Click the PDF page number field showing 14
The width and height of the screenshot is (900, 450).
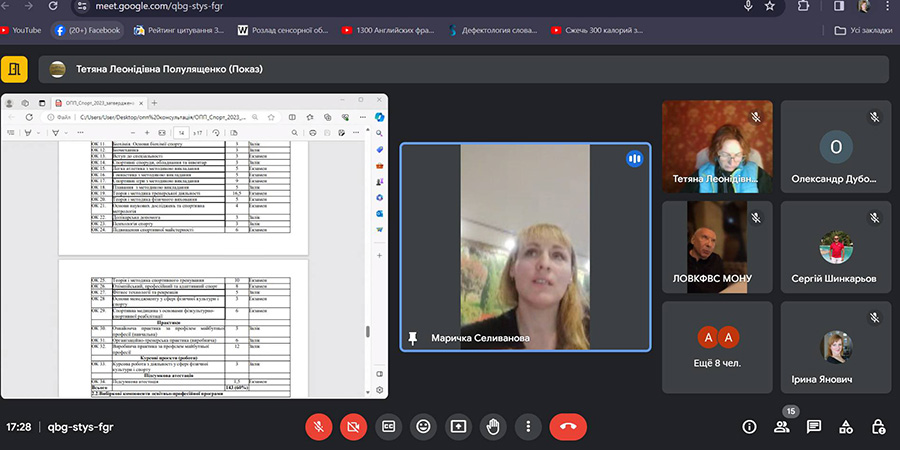pos(181,133)
